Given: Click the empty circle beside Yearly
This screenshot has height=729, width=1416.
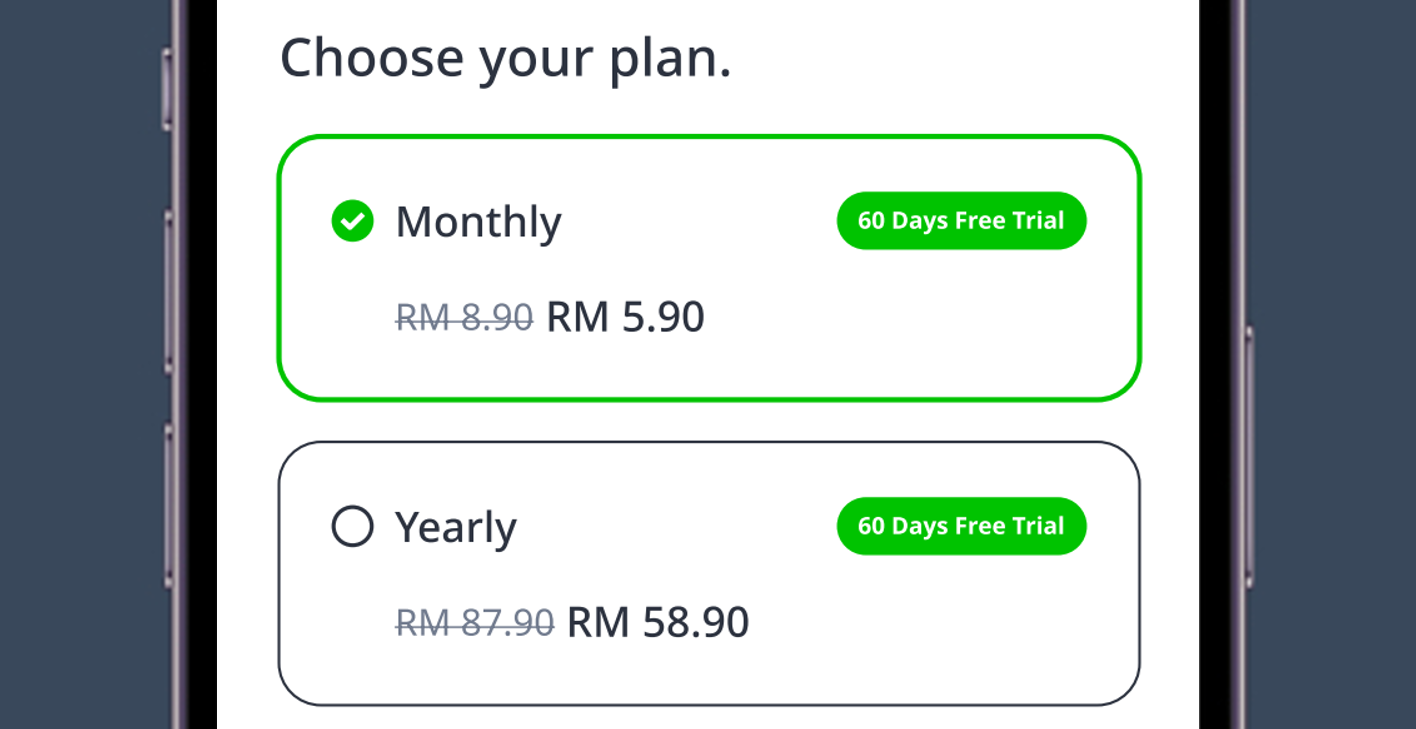Looking at the screenshot, I should (x=352, y=526).
